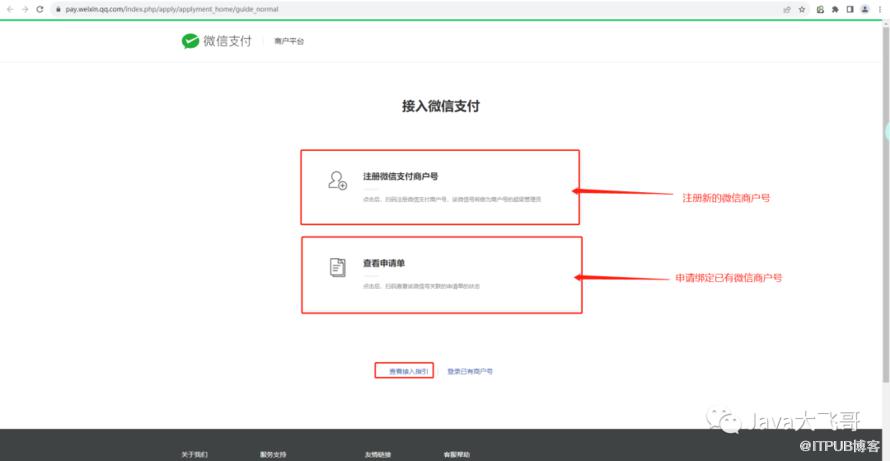Open the 登录已有商户号 link
The image size is (890, 461).
click(x=469, y=371)
